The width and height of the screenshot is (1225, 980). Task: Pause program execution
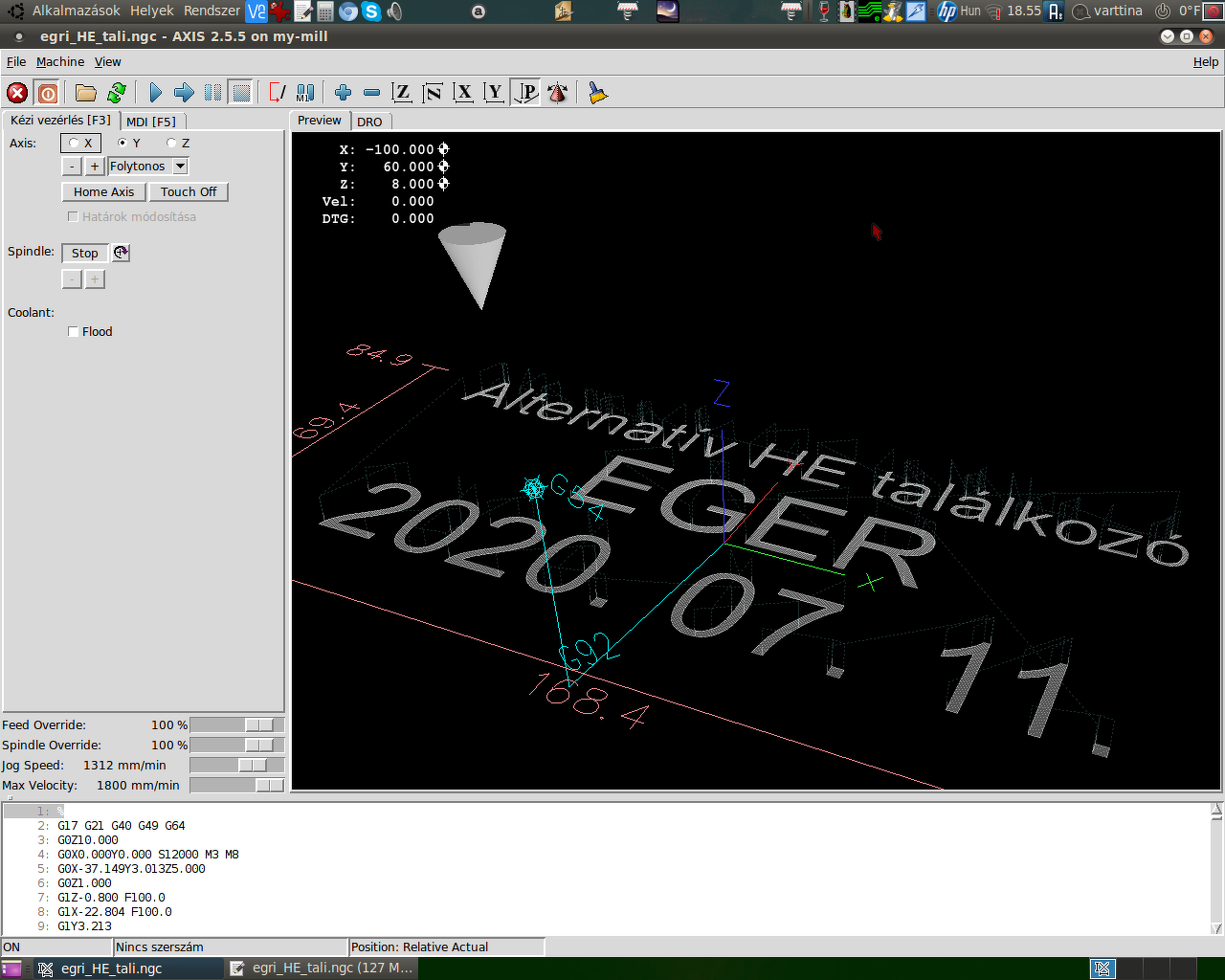click(212, 93)
